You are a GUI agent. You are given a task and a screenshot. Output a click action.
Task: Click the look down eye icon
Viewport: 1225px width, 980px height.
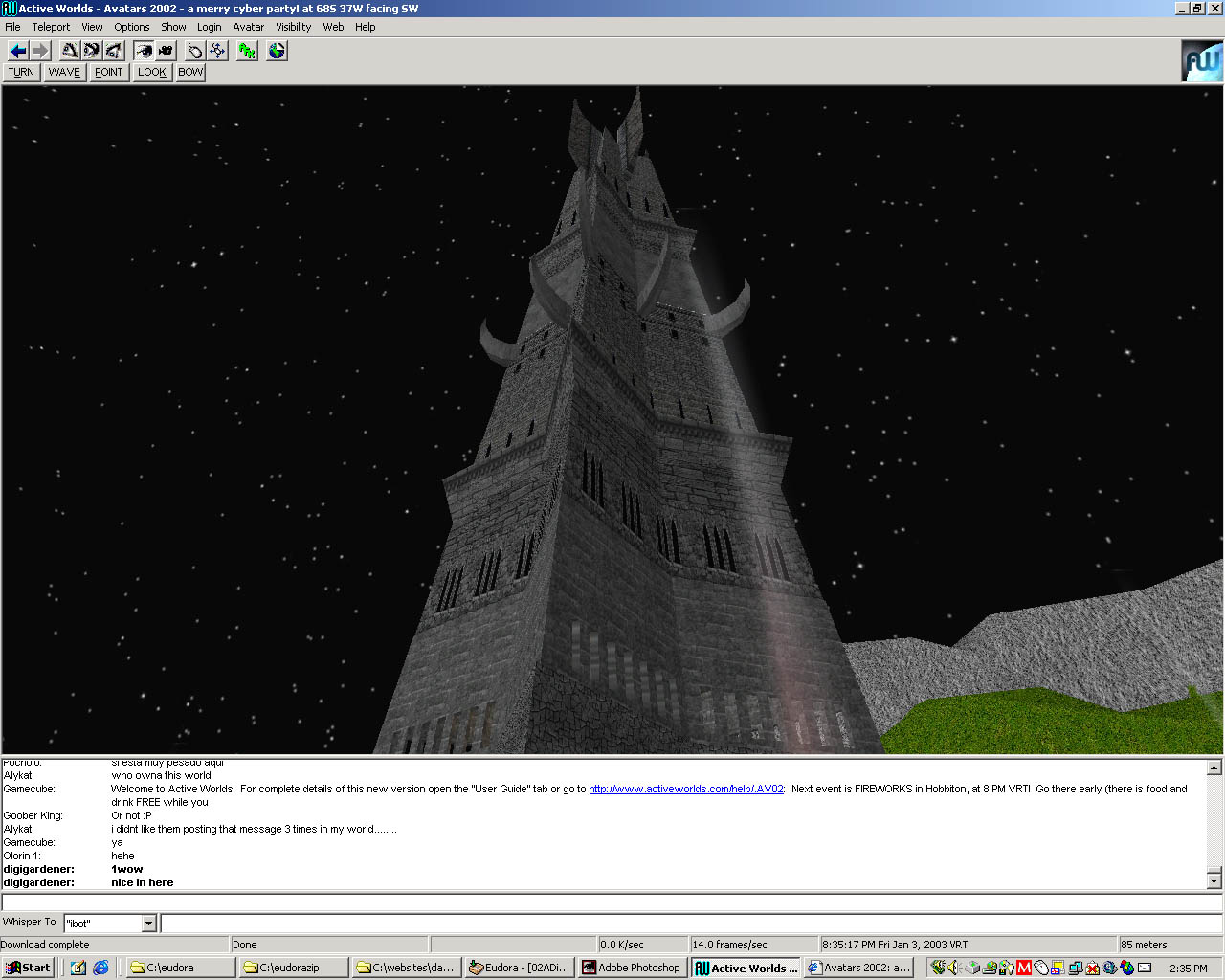tap(114, 51)
